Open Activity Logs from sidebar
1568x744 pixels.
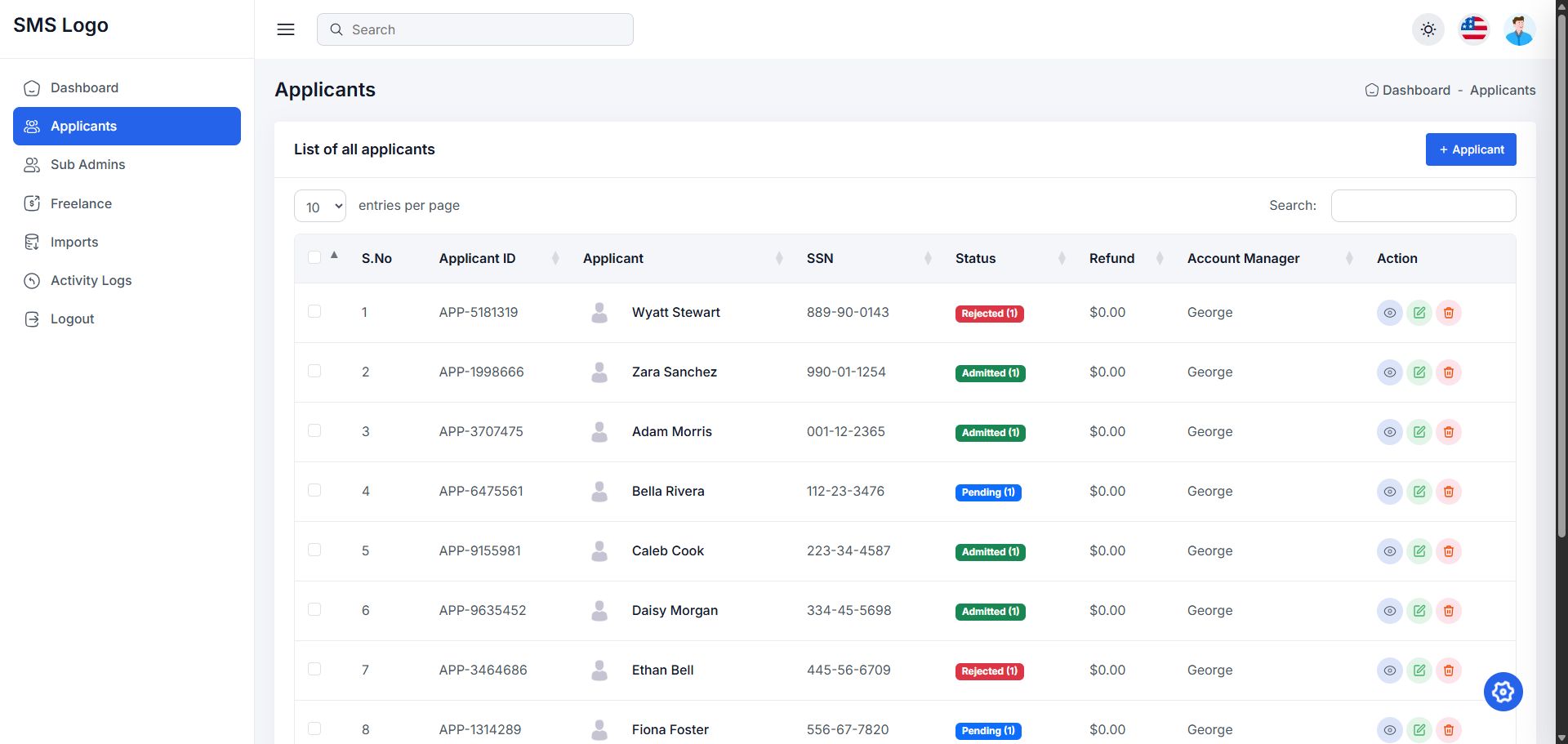click(x=91, y=281)
